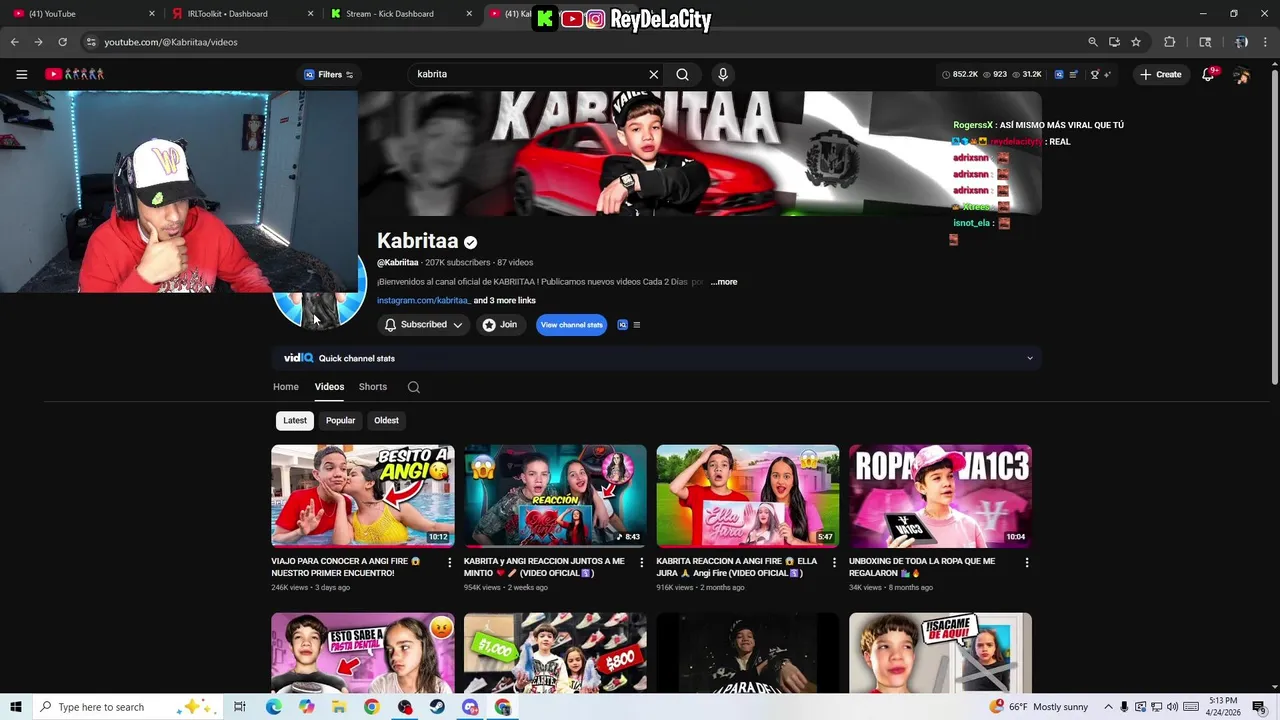The height and width of the screenshot is (720, 1280).
Task: Expand the channel description with ...more
Action: 724,282
